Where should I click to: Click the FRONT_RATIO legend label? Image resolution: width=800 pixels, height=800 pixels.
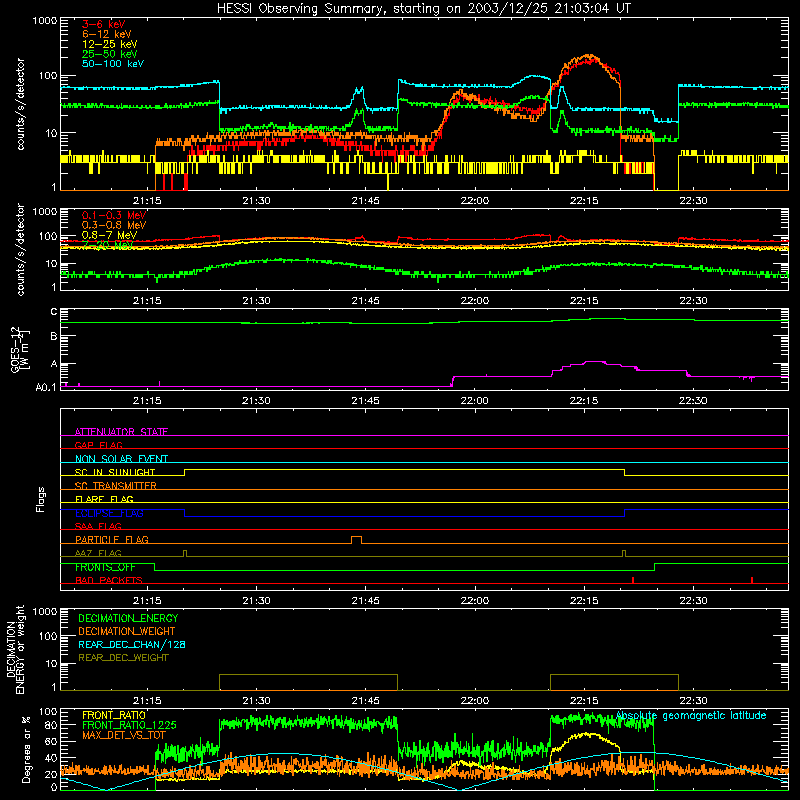[x=114, y=715]
